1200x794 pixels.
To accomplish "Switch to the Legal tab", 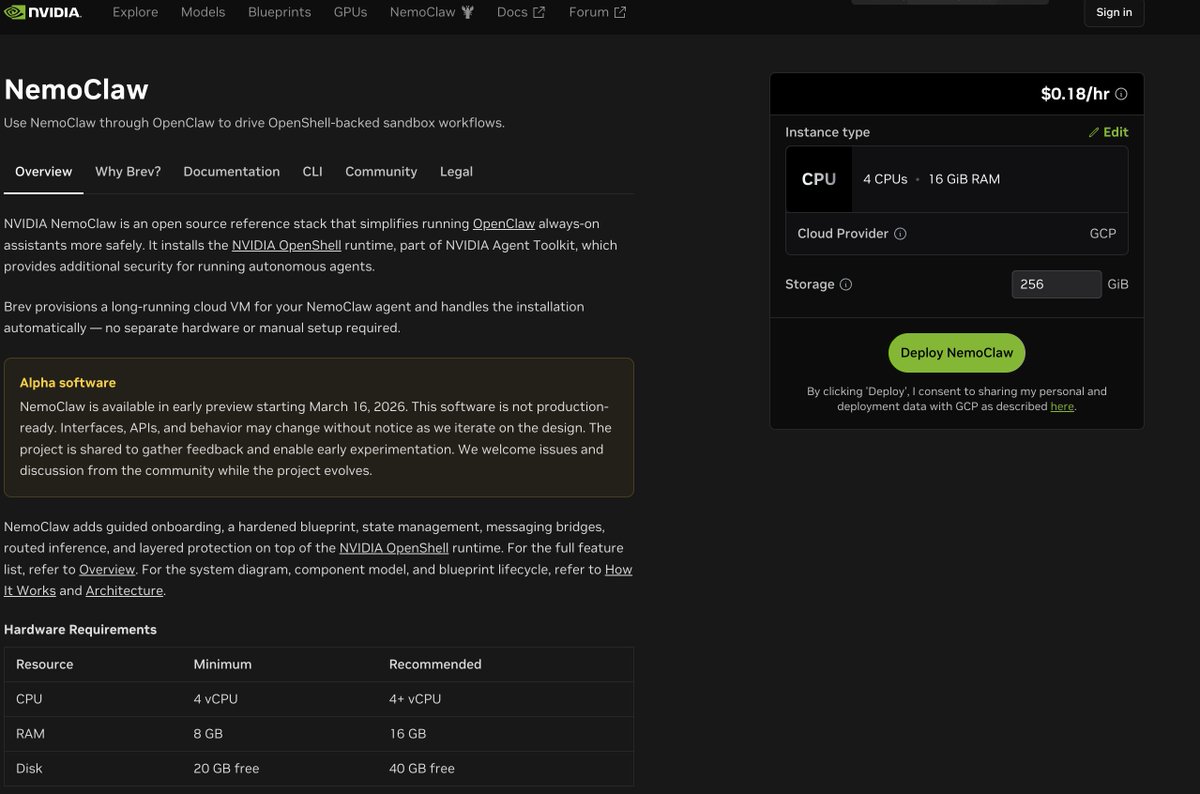I will 456,172.
